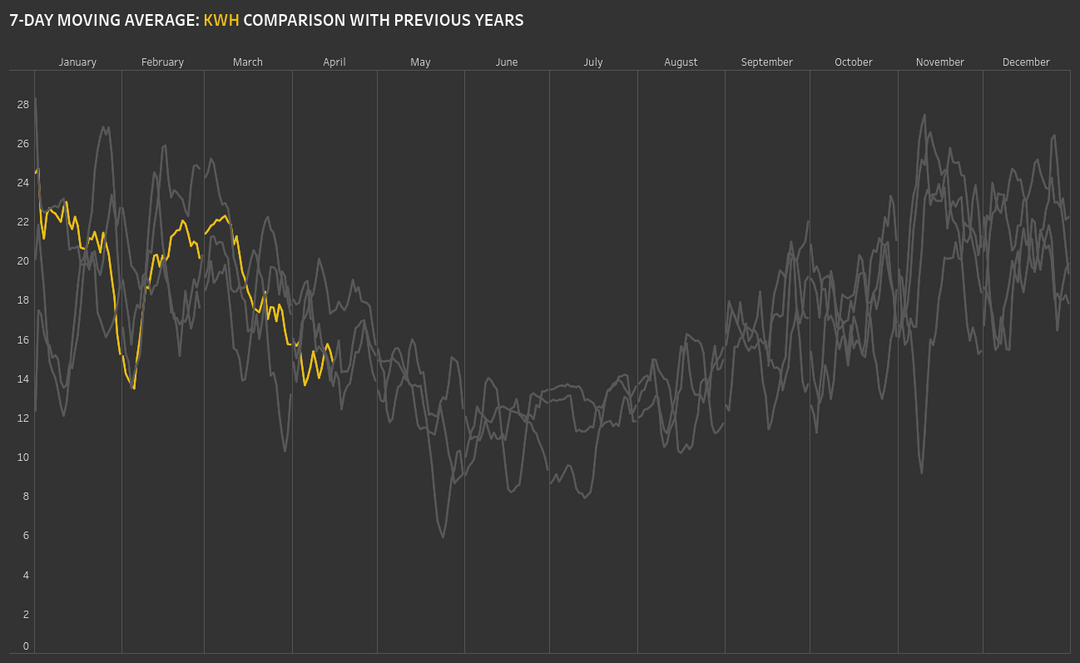Select the April header label
This screenshot has width=1080, height=663.
pyautogui.click(x=334, y=62)
